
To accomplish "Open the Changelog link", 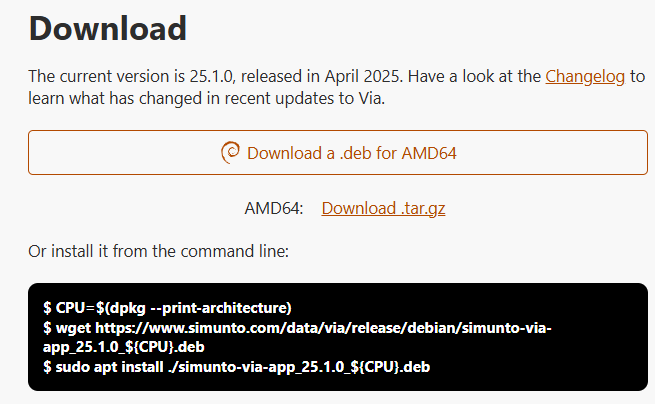I will pos(585,76).
